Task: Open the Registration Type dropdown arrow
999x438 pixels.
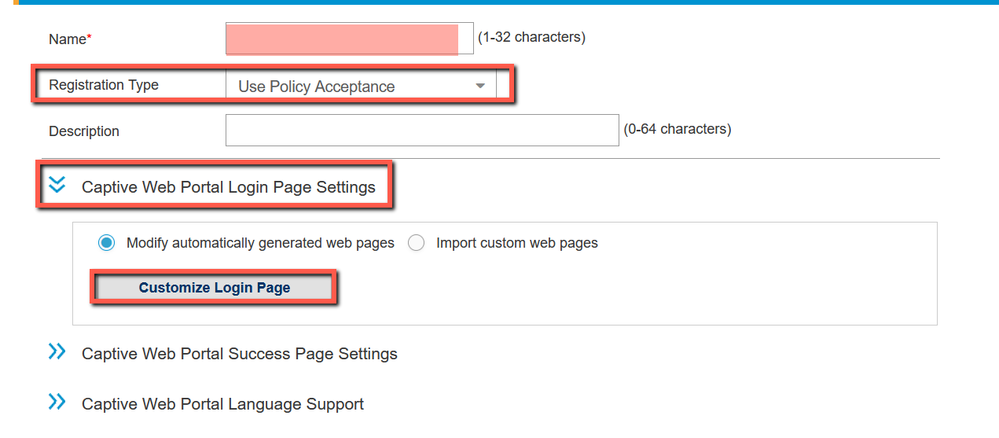Action: 481,86
